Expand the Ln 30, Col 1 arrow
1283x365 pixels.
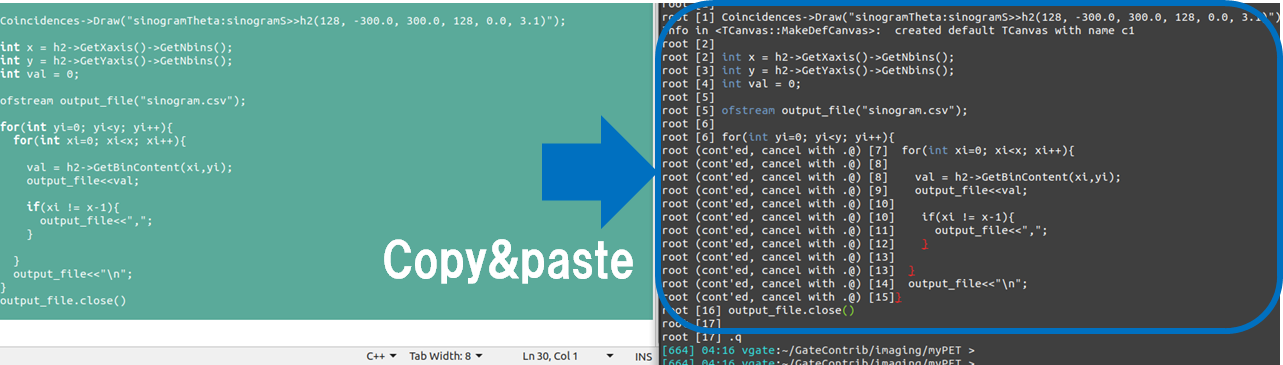click(x=609, y=356)
